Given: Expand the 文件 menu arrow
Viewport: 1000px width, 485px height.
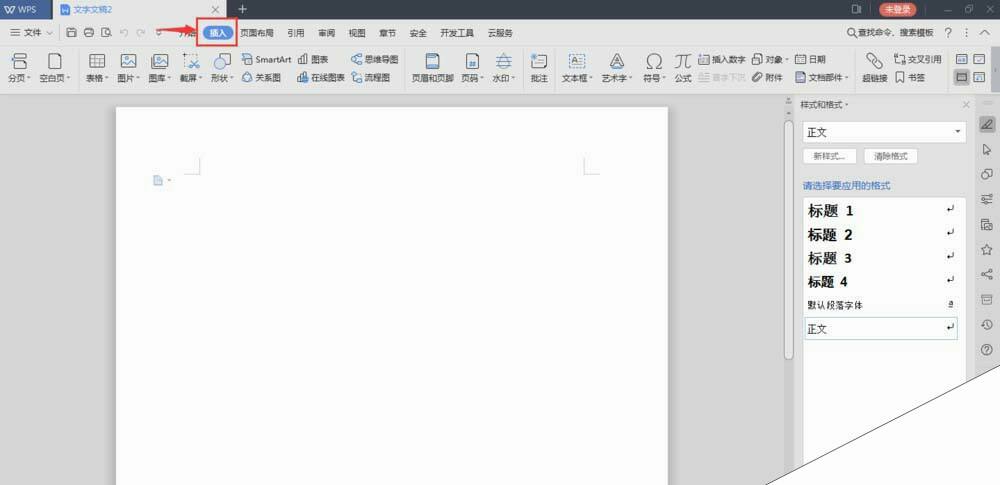Looking at the screenshot, I should tap(50, 33).
